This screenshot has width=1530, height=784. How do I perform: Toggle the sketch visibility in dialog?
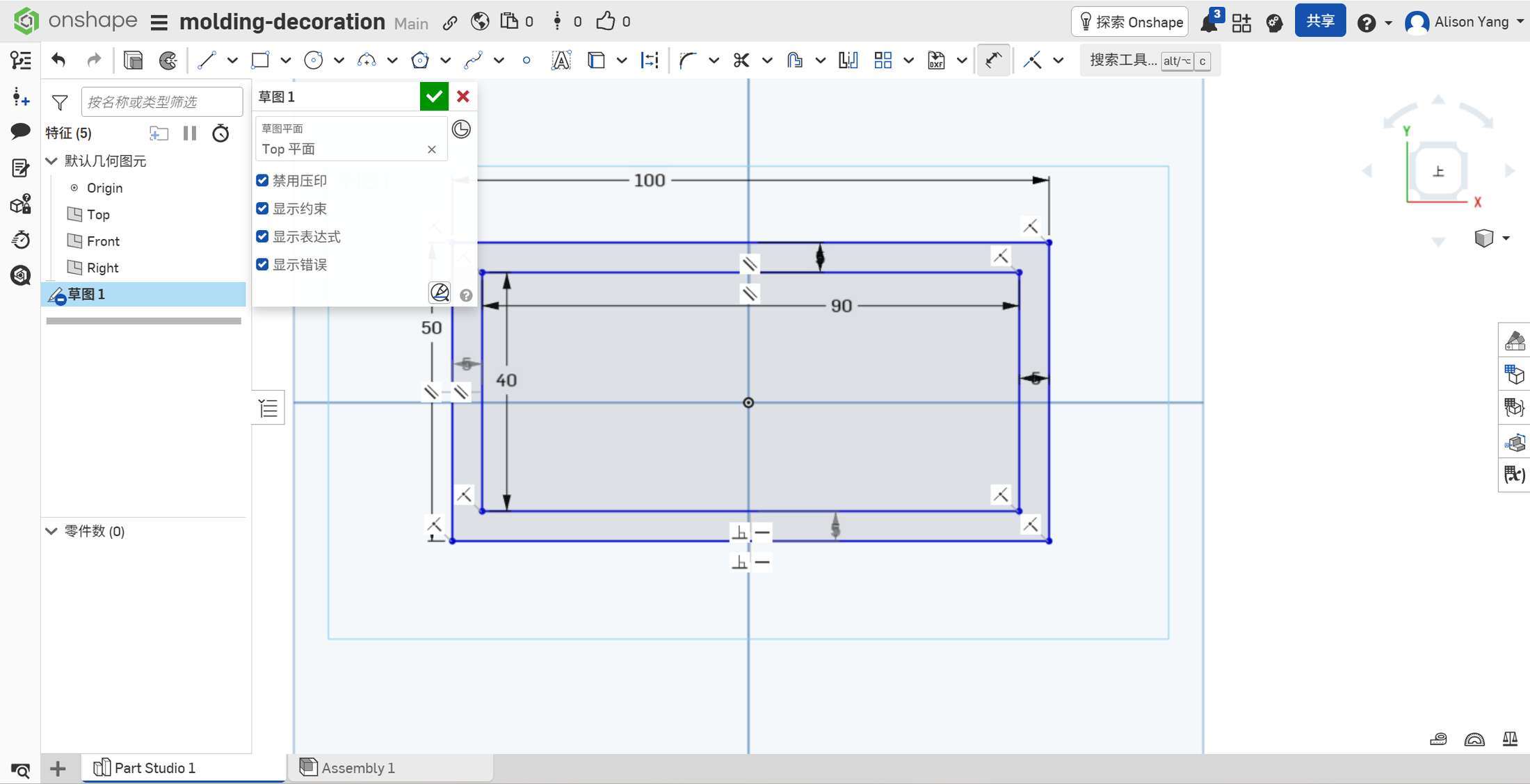tap(440, 293)
